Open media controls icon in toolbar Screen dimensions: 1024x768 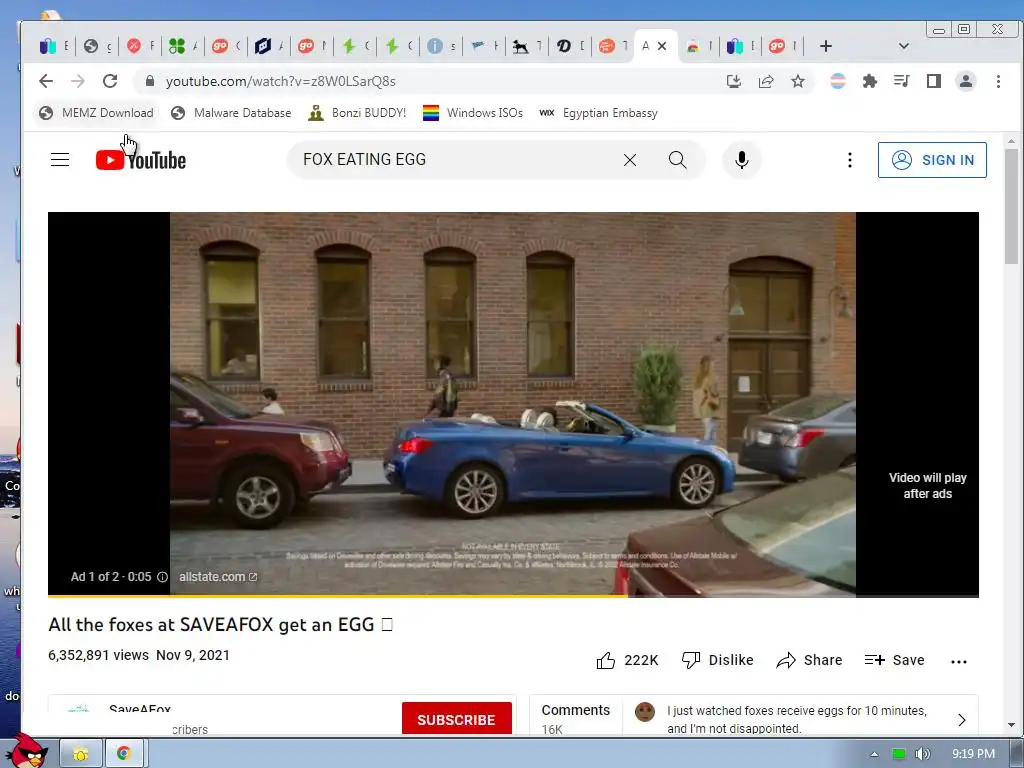point(901,81)
